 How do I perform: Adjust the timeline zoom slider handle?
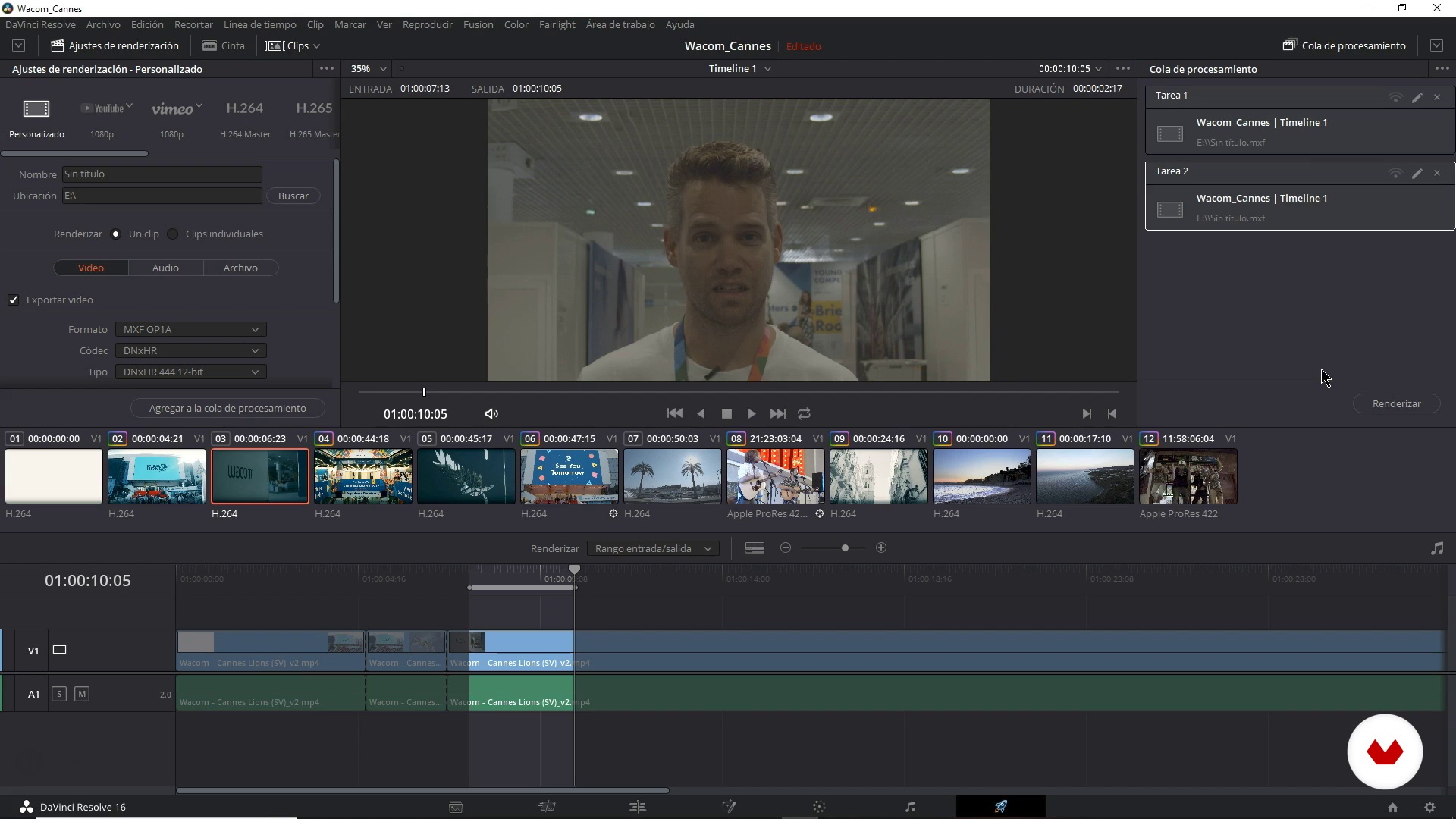coord(845,548)
